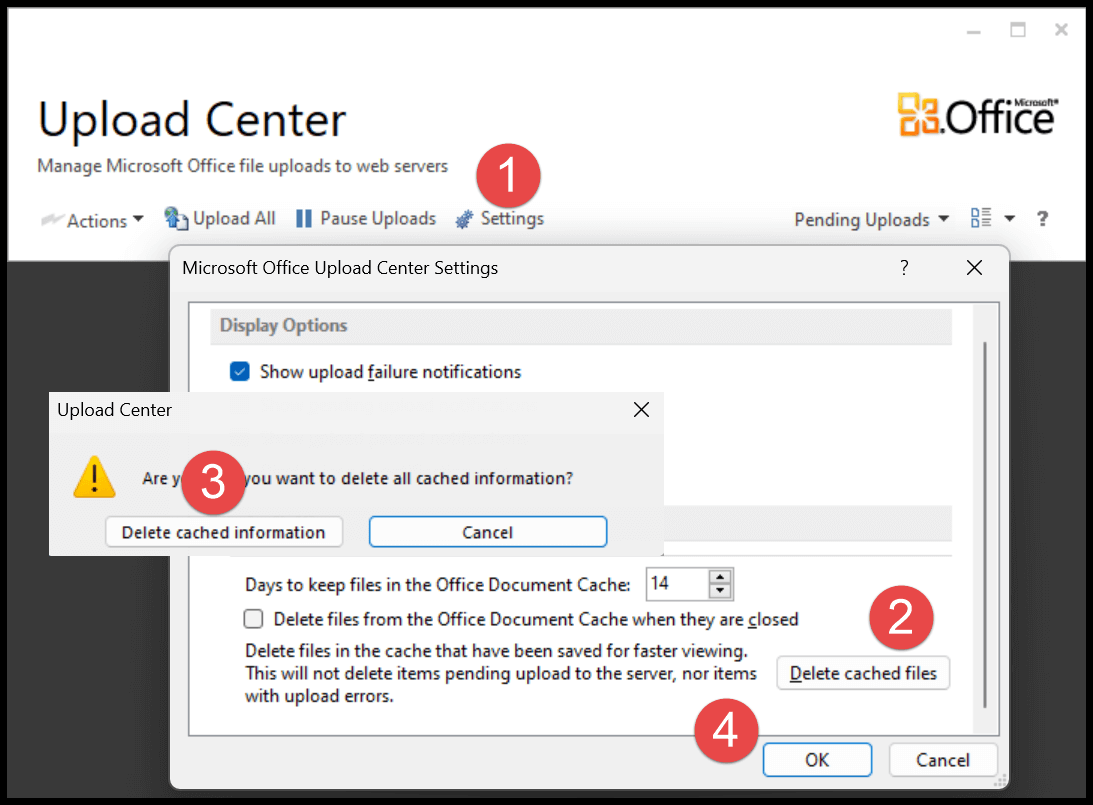Click OK in the settings dialog

point(817,760)
